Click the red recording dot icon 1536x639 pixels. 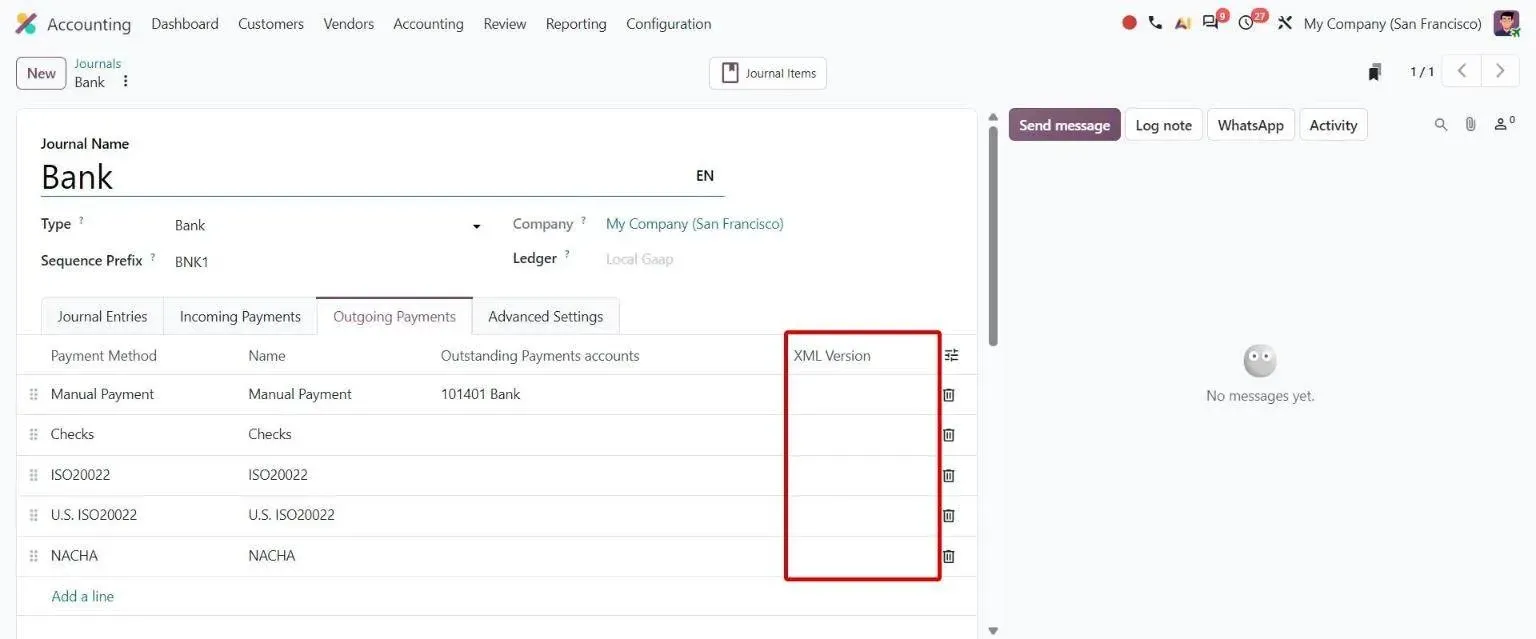coord(1129,22)
